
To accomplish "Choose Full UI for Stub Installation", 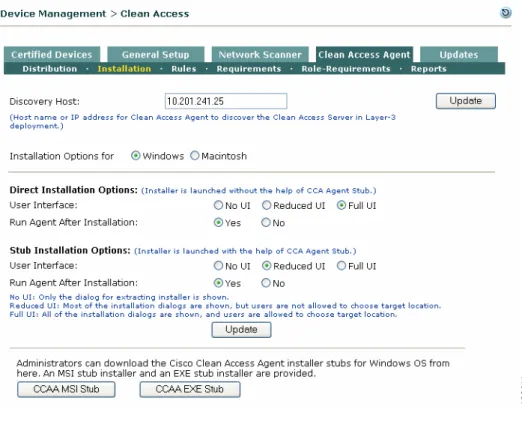I will pos(341,266).
